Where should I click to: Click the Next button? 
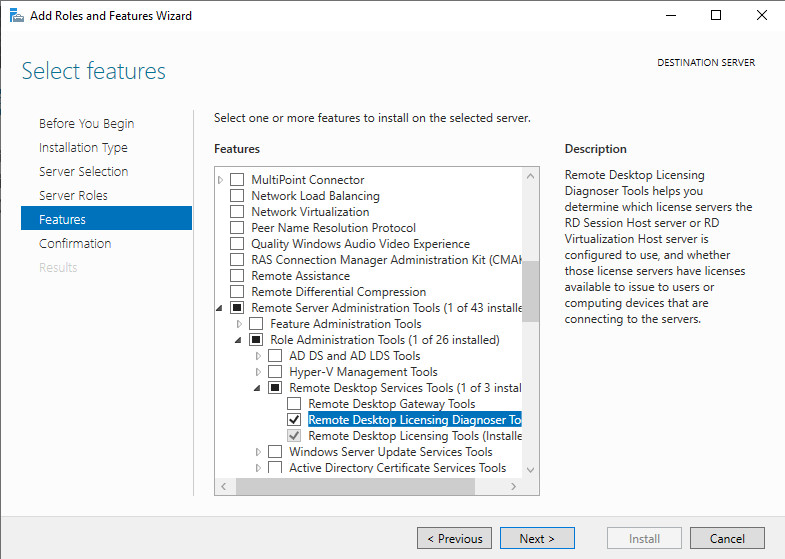(537, 539)
